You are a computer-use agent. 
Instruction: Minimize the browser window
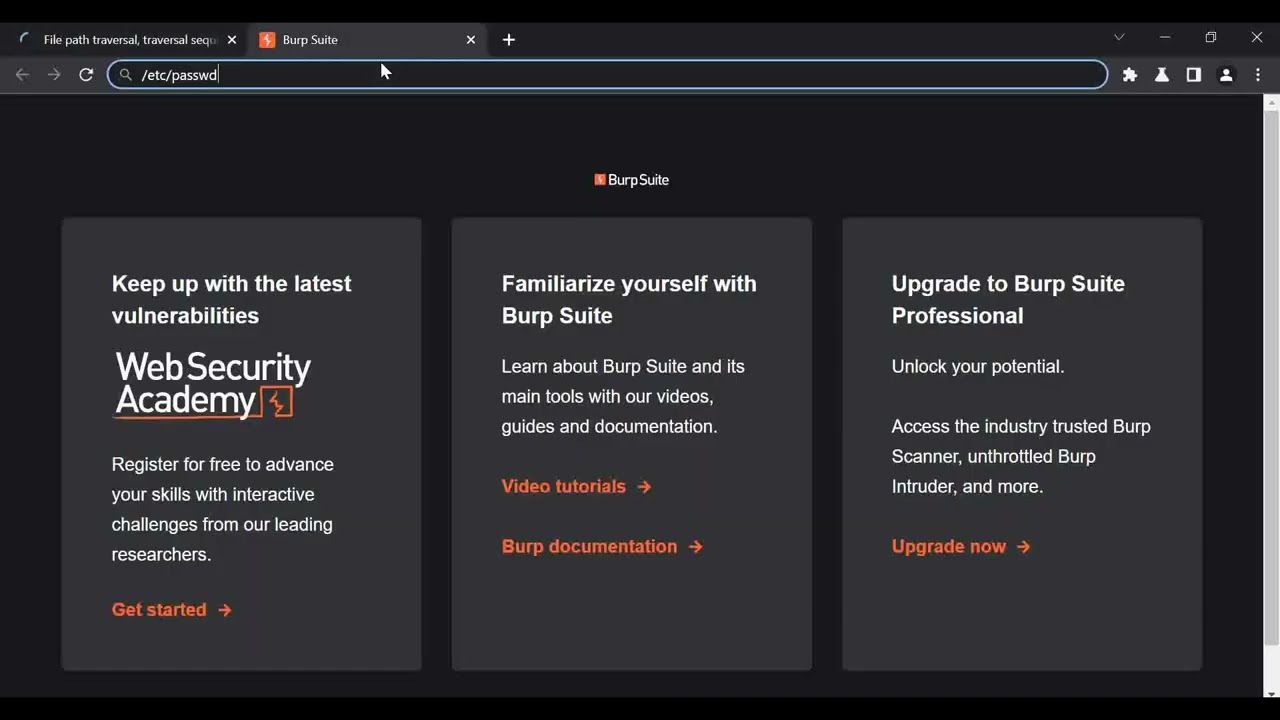1165,37
